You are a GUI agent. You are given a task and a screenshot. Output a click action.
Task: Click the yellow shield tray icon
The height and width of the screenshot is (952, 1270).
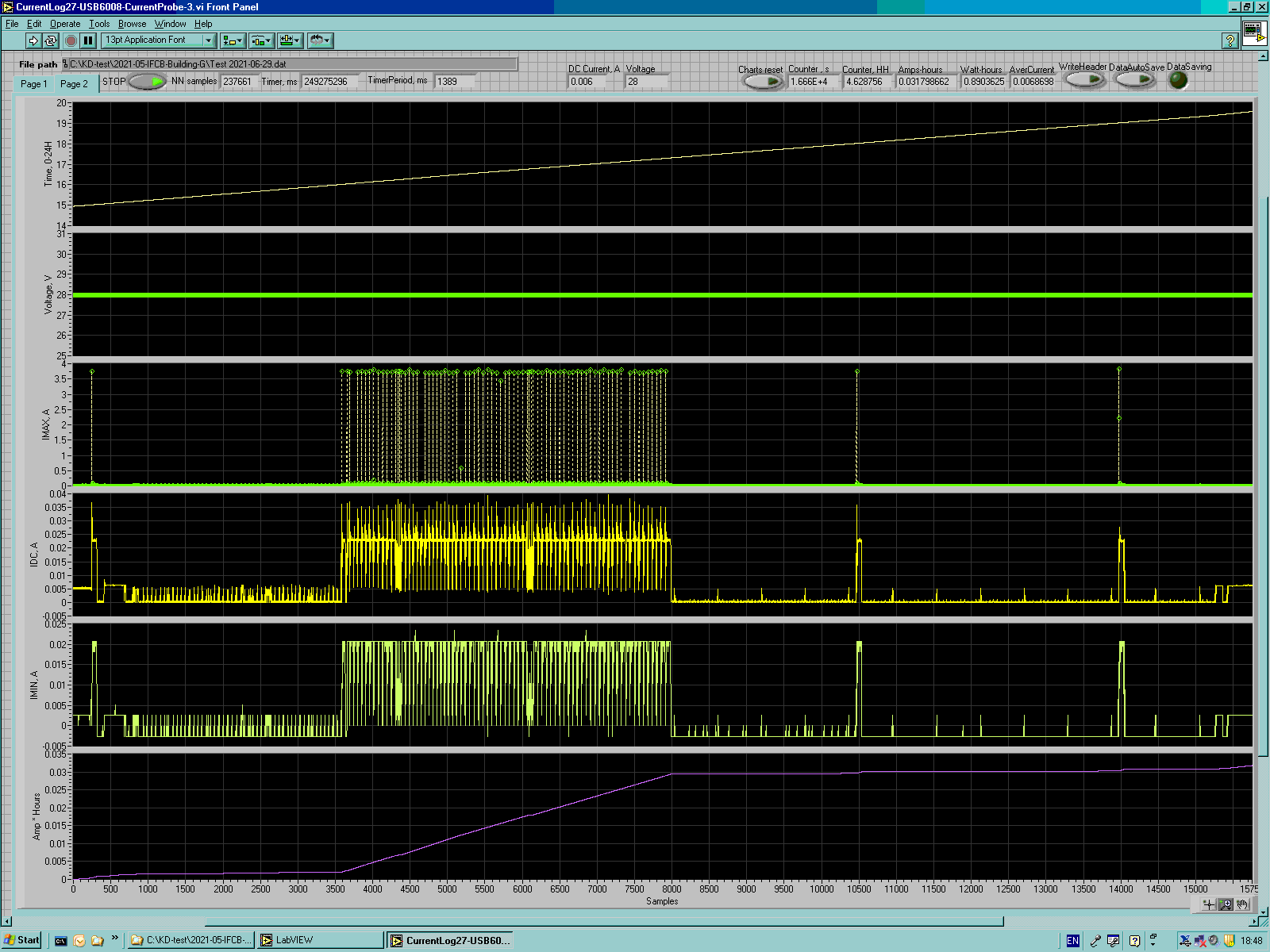click(1230, 941)
